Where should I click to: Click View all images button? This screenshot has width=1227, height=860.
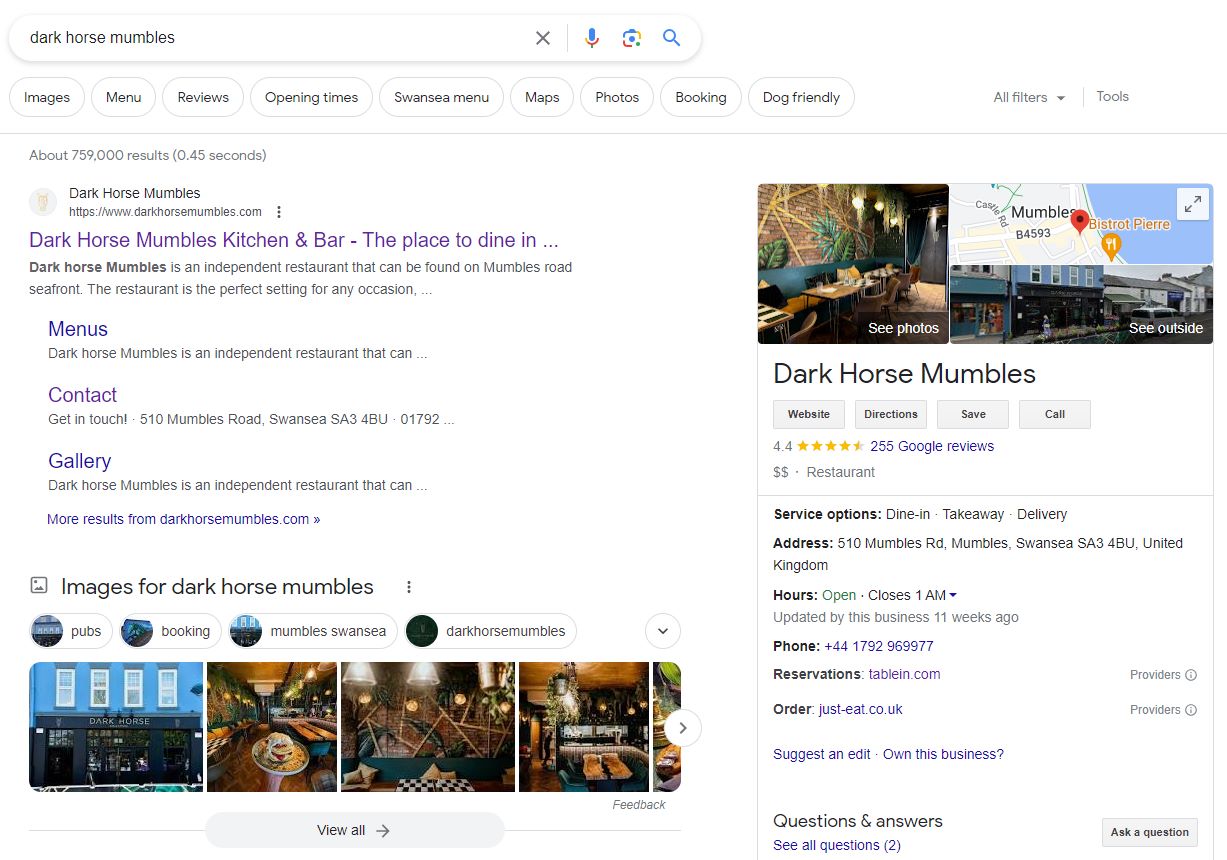click(354, 830)
